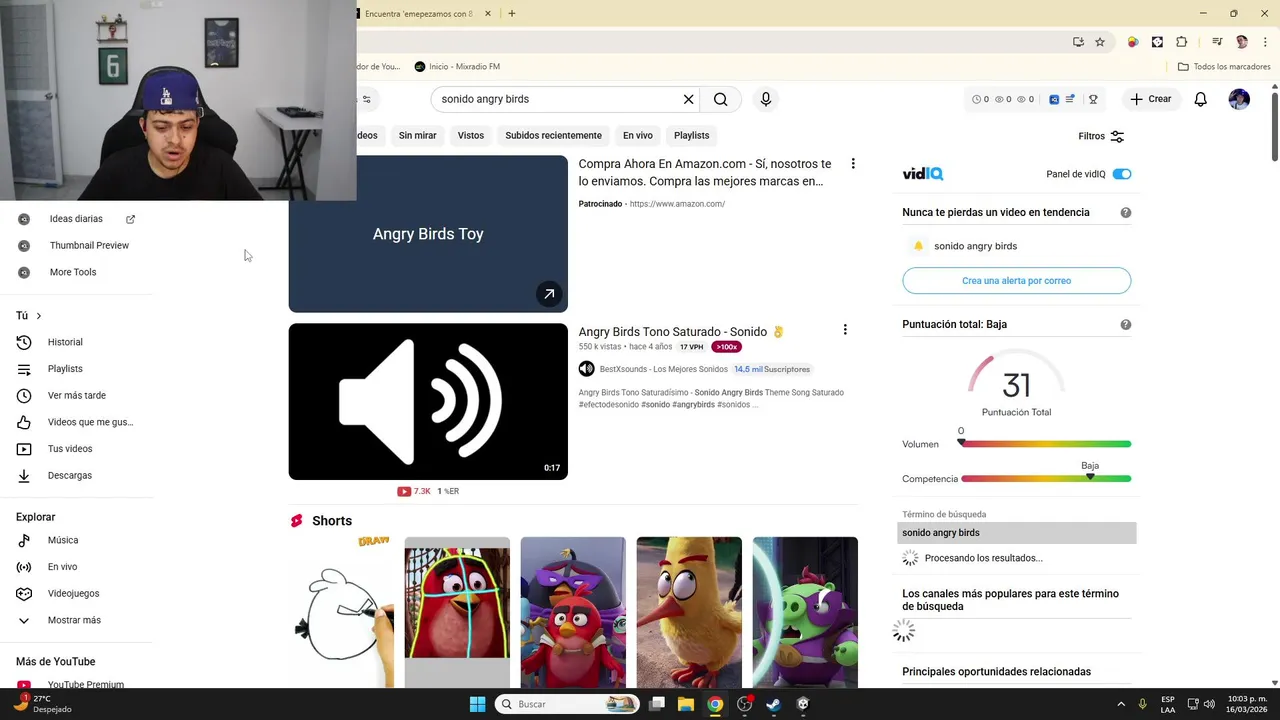
Task: Open the yellow bird Short thumbnail
Action: pos(689,612)
